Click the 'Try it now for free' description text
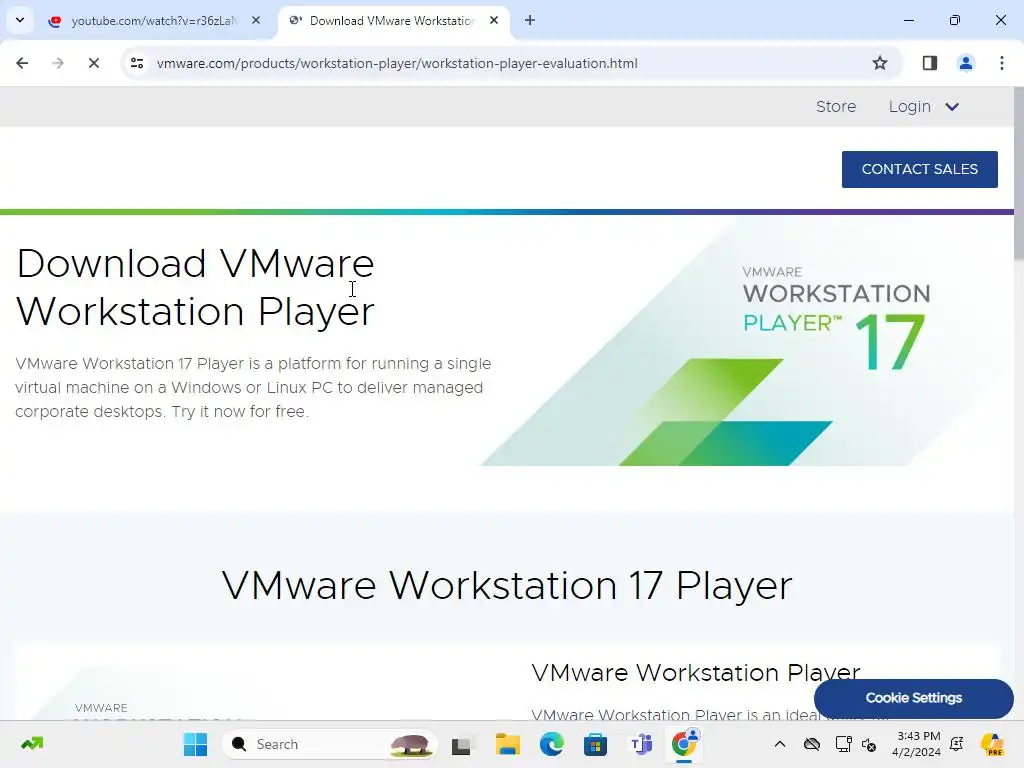The width and height of the screenshot is (1024, 768). [240, 411]
